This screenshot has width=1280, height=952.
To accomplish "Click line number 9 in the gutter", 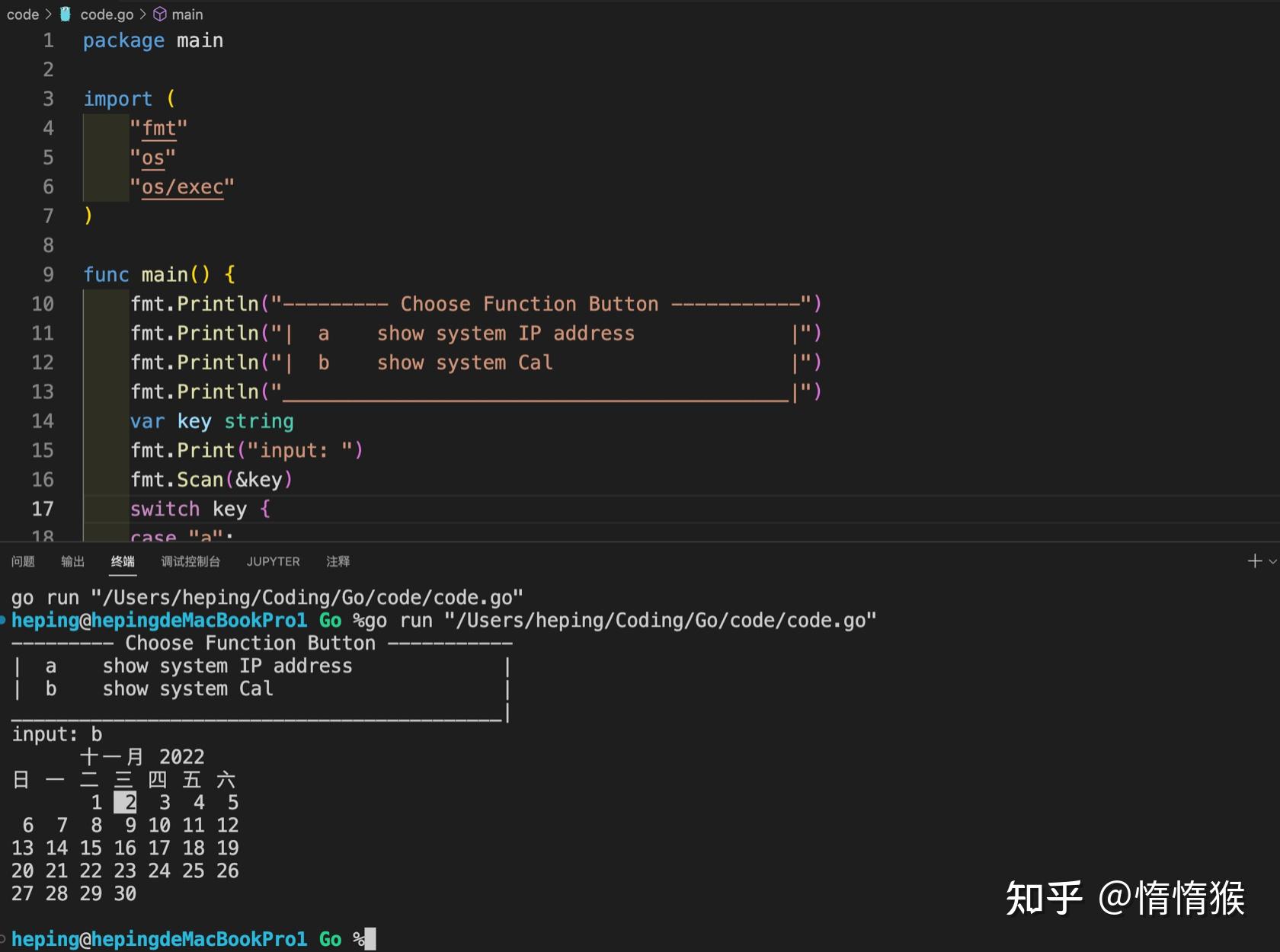I will point(48,274).
